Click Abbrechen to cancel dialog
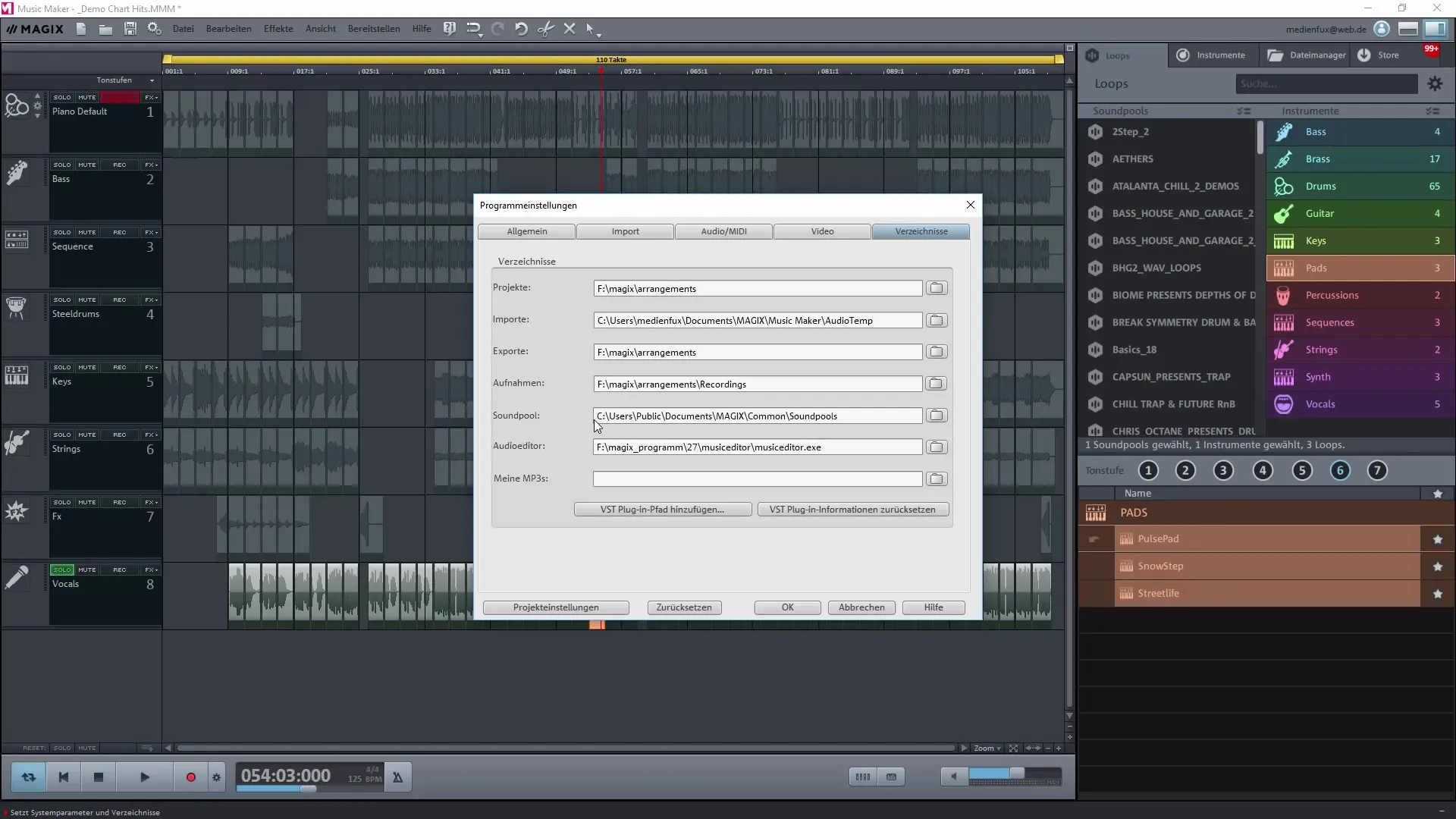Screen dimensions: 1456x819 (x=861, y=607)
